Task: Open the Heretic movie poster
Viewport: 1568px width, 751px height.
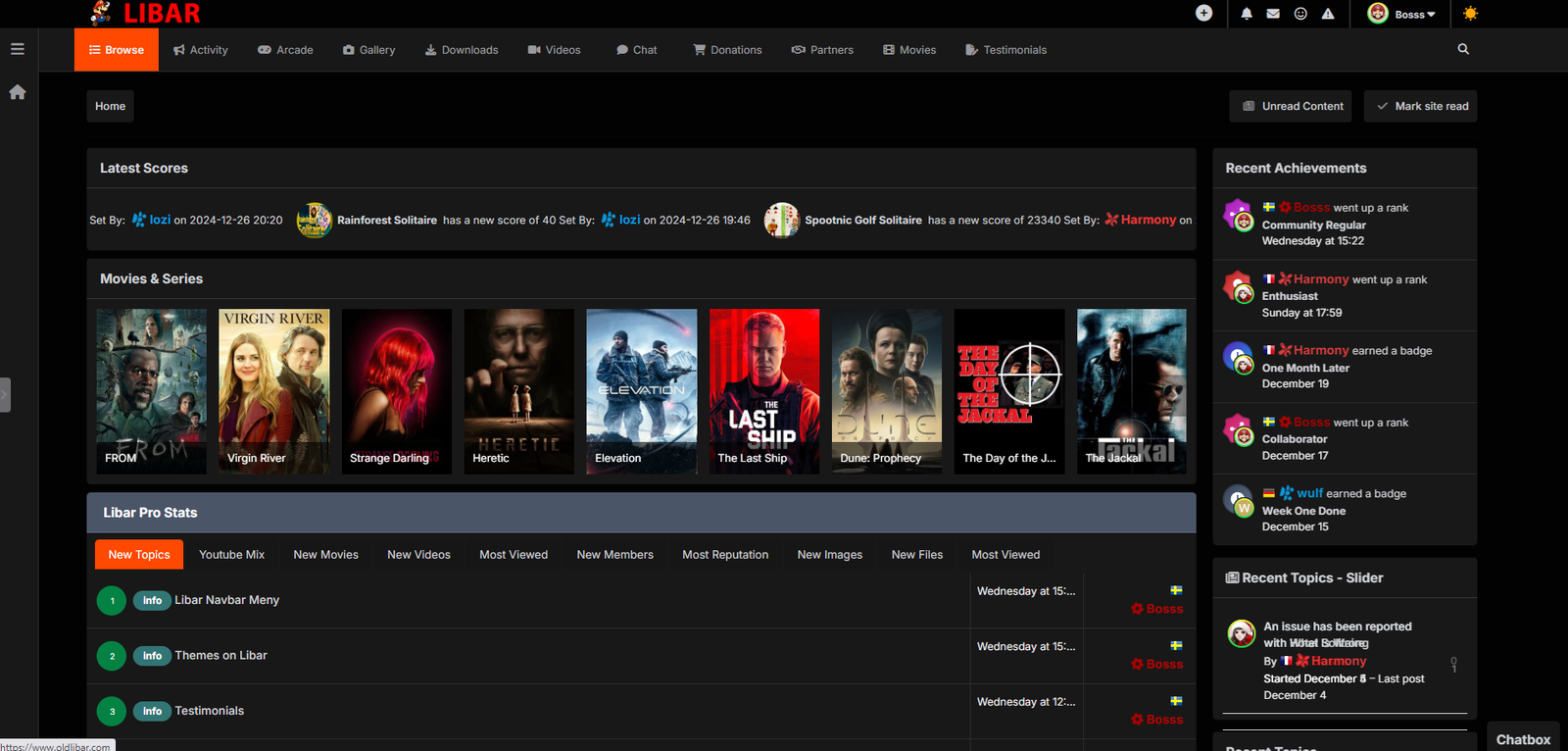Action: [519, 391]
